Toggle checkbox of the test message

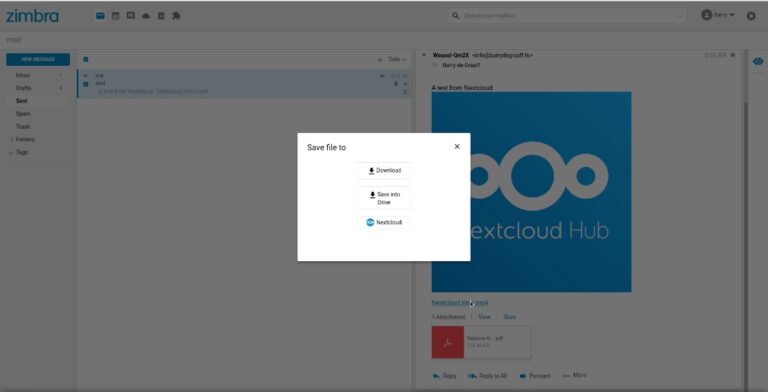86,84
